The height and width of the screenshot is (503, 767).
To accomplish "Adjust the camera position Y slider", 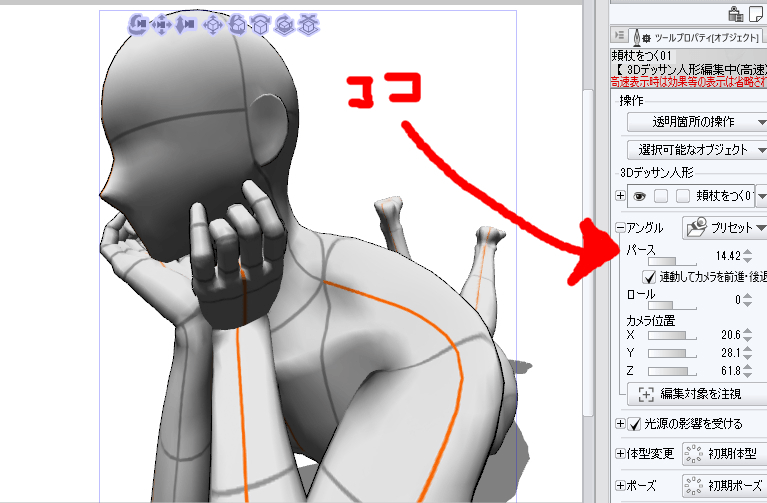I will [x=672, y=353].
